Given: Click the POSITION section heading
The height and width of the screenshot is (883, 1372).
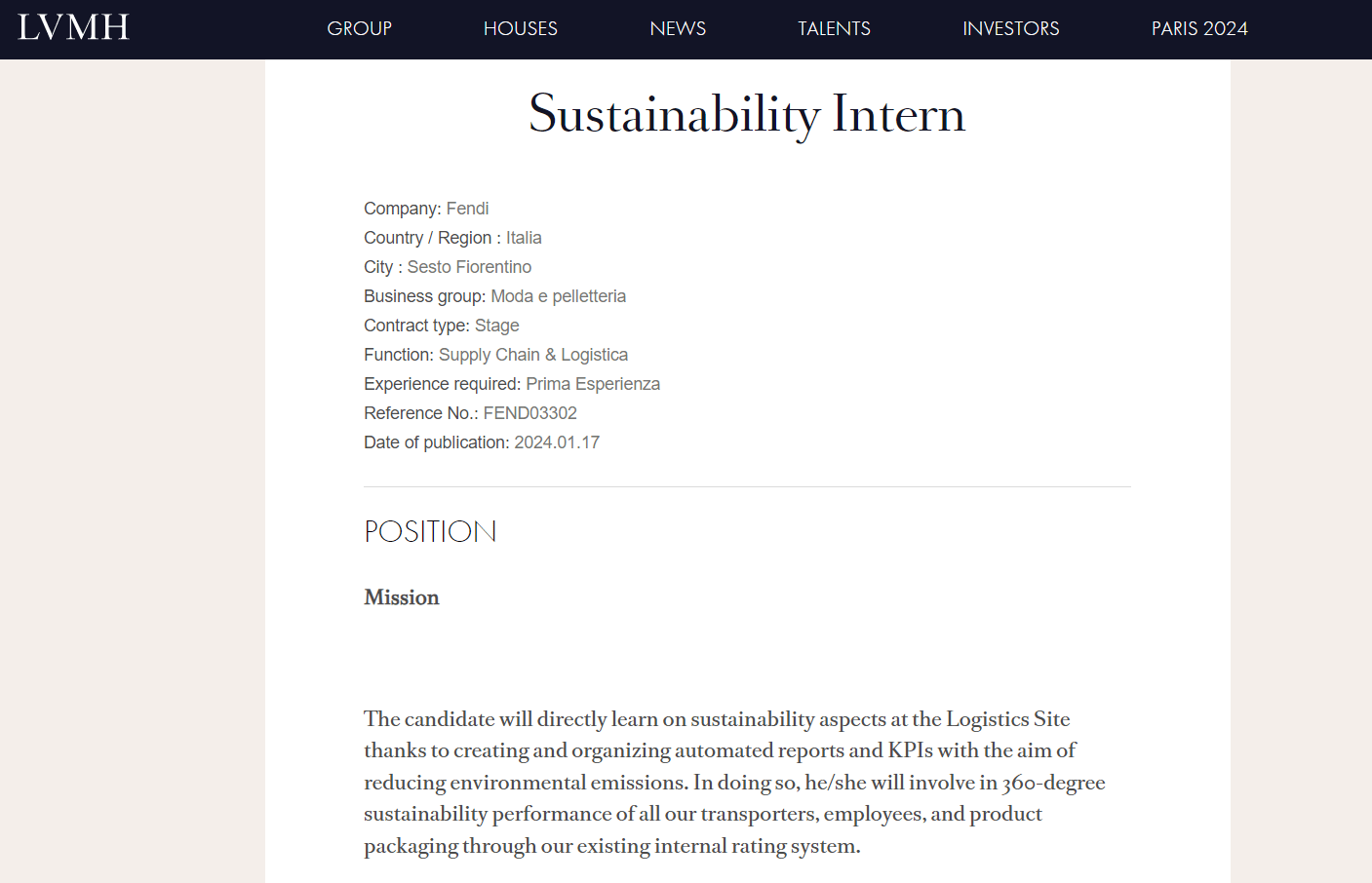Looking at the screenshot, I should (x=429, y=531).
